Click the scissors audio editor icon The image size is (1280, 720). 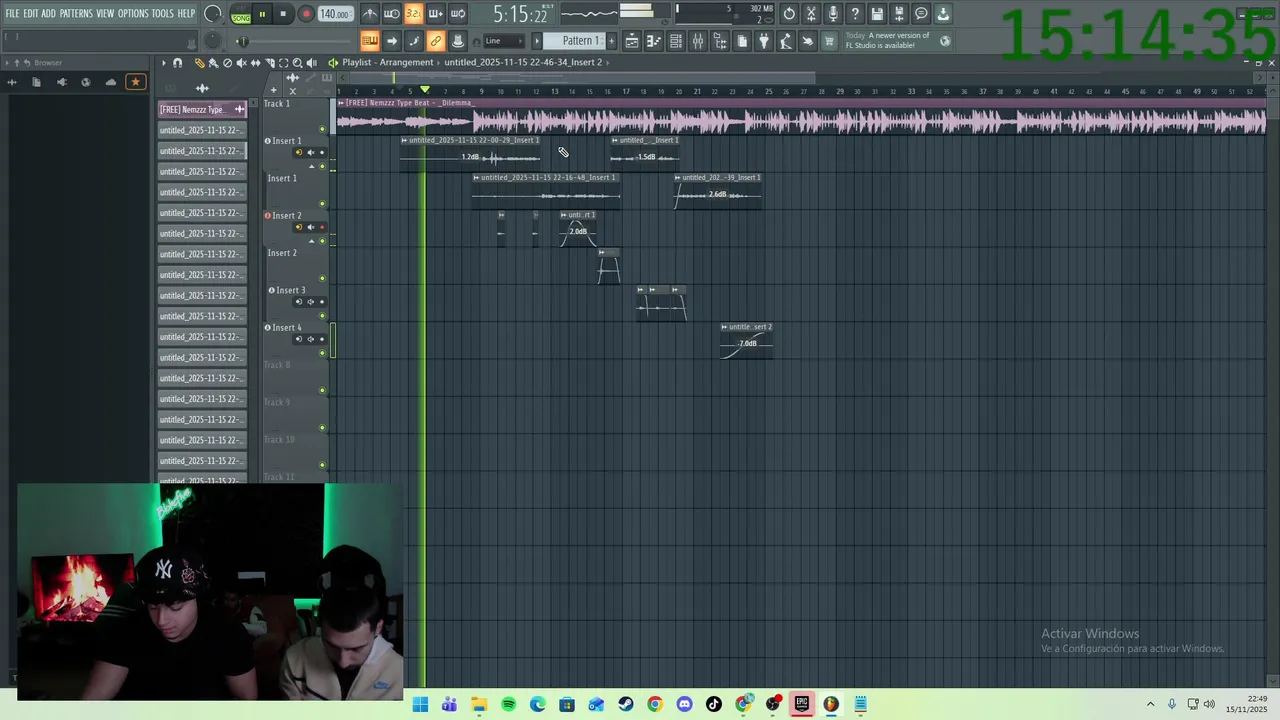[810, 14]
